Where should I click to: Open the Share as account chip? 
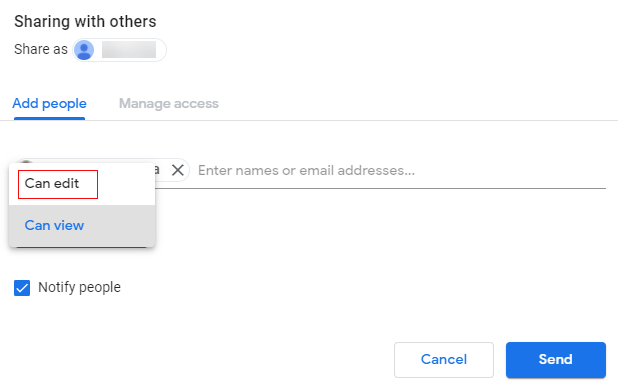pos(119,50)
